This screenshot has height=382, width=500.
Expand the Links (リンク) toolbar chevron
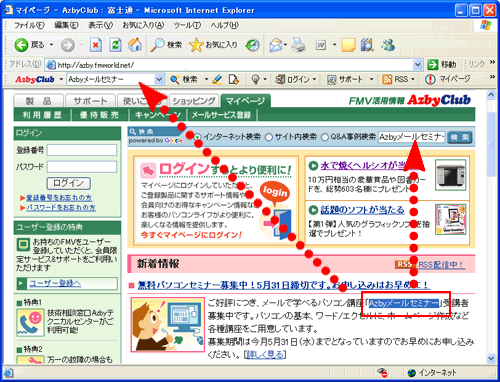coord(492,63)
